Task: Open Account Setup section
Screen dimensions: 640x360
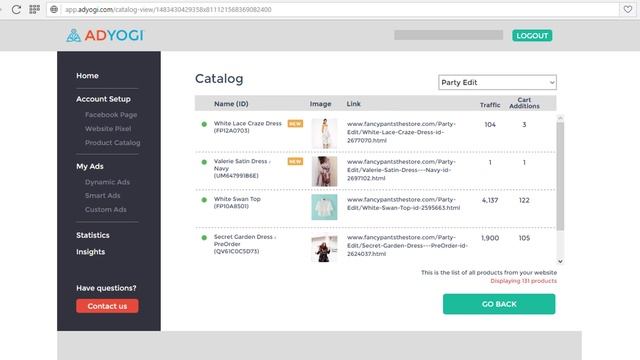Action: tap(103, 99)
